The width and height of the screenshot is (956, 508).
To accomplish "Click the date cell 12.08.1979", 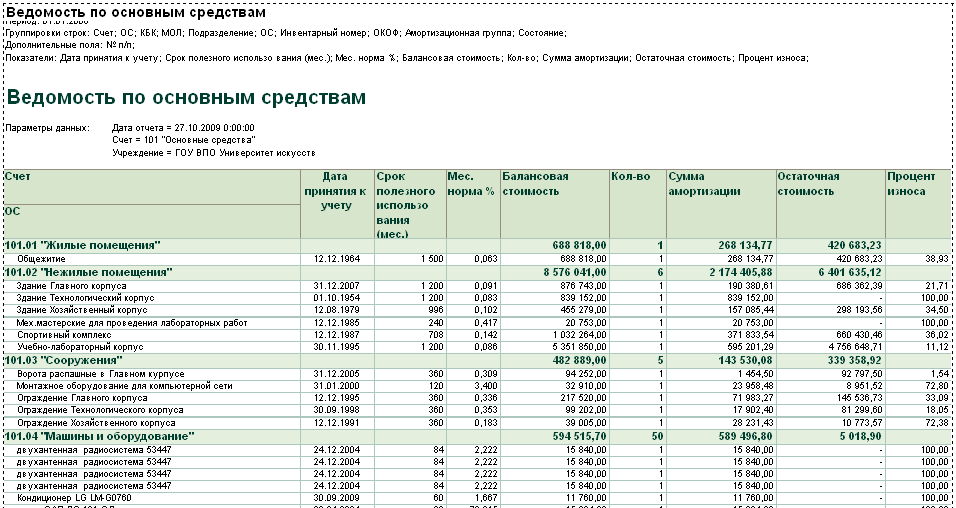I will [337, 310].
